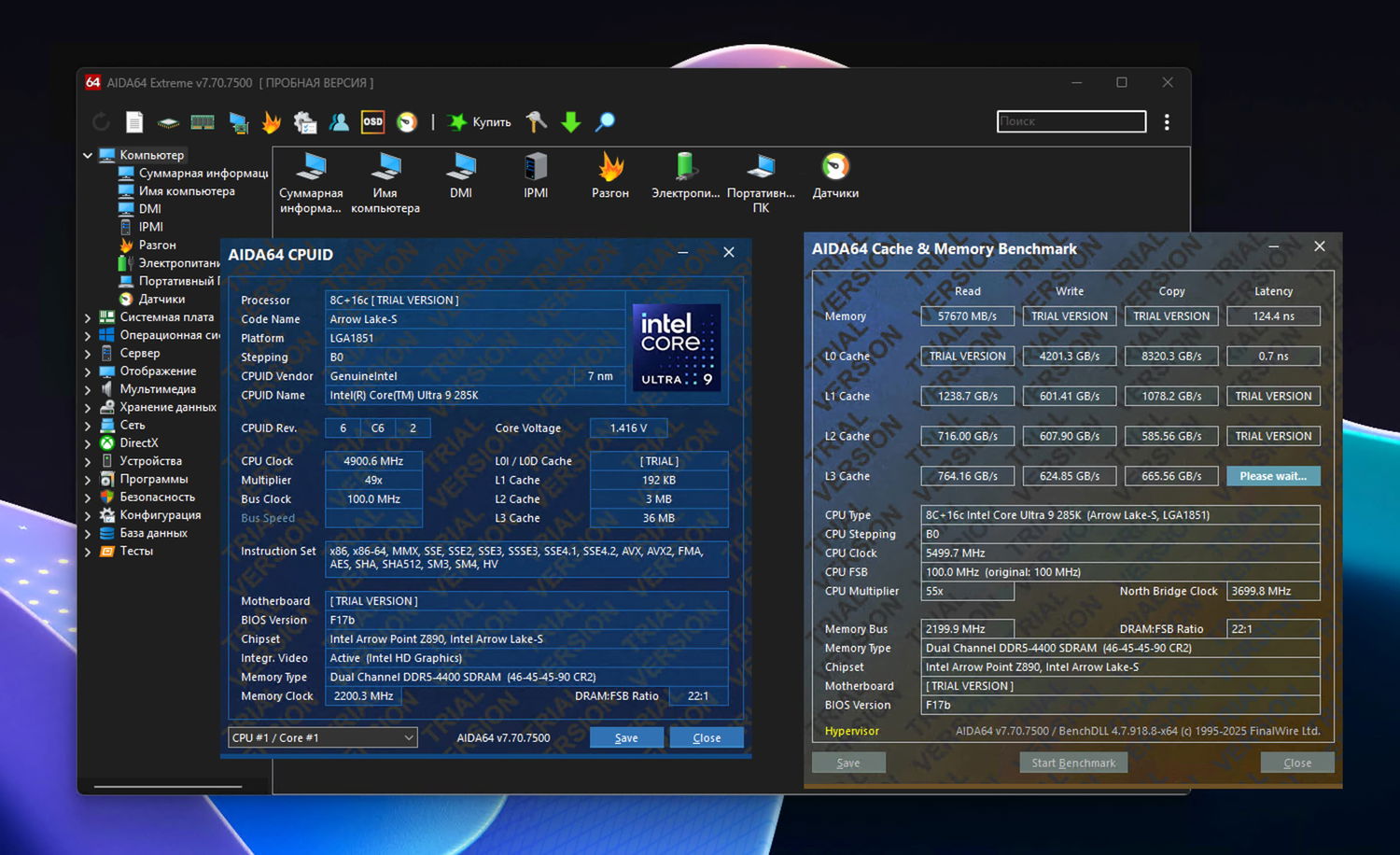Image resolution: width=1400 pixels, height=855 pixels.
Task: Collapse the Компьютер tree node
Action: coord(88,155)
